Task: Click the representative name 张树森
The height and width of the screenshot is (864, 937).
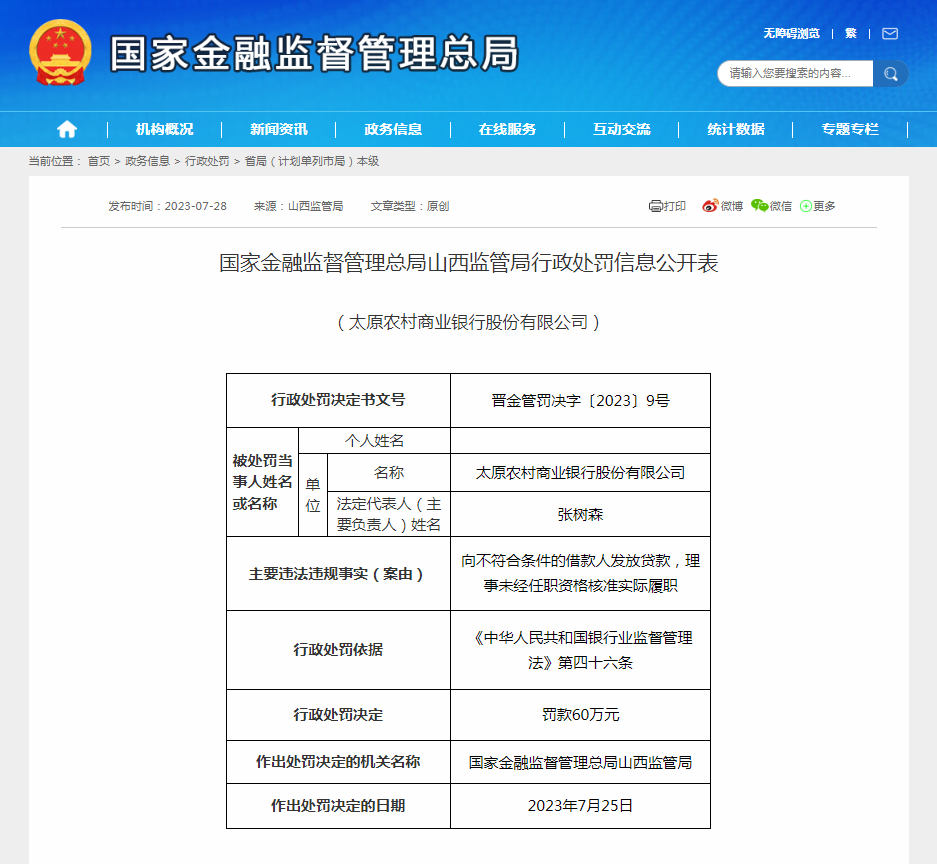Action: pyautogui.click(x=580, y=514)
